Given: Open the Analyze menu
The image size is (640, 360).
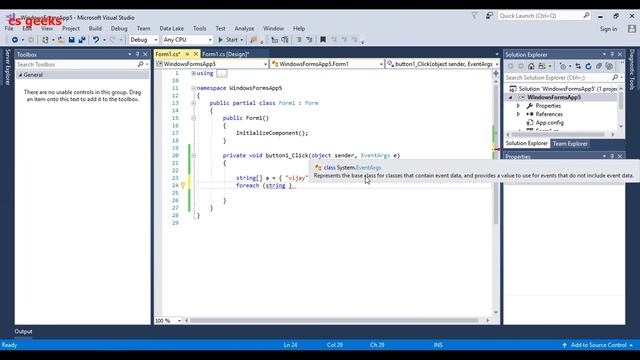Looking at the screenshot, I should (x=244, y=29).
